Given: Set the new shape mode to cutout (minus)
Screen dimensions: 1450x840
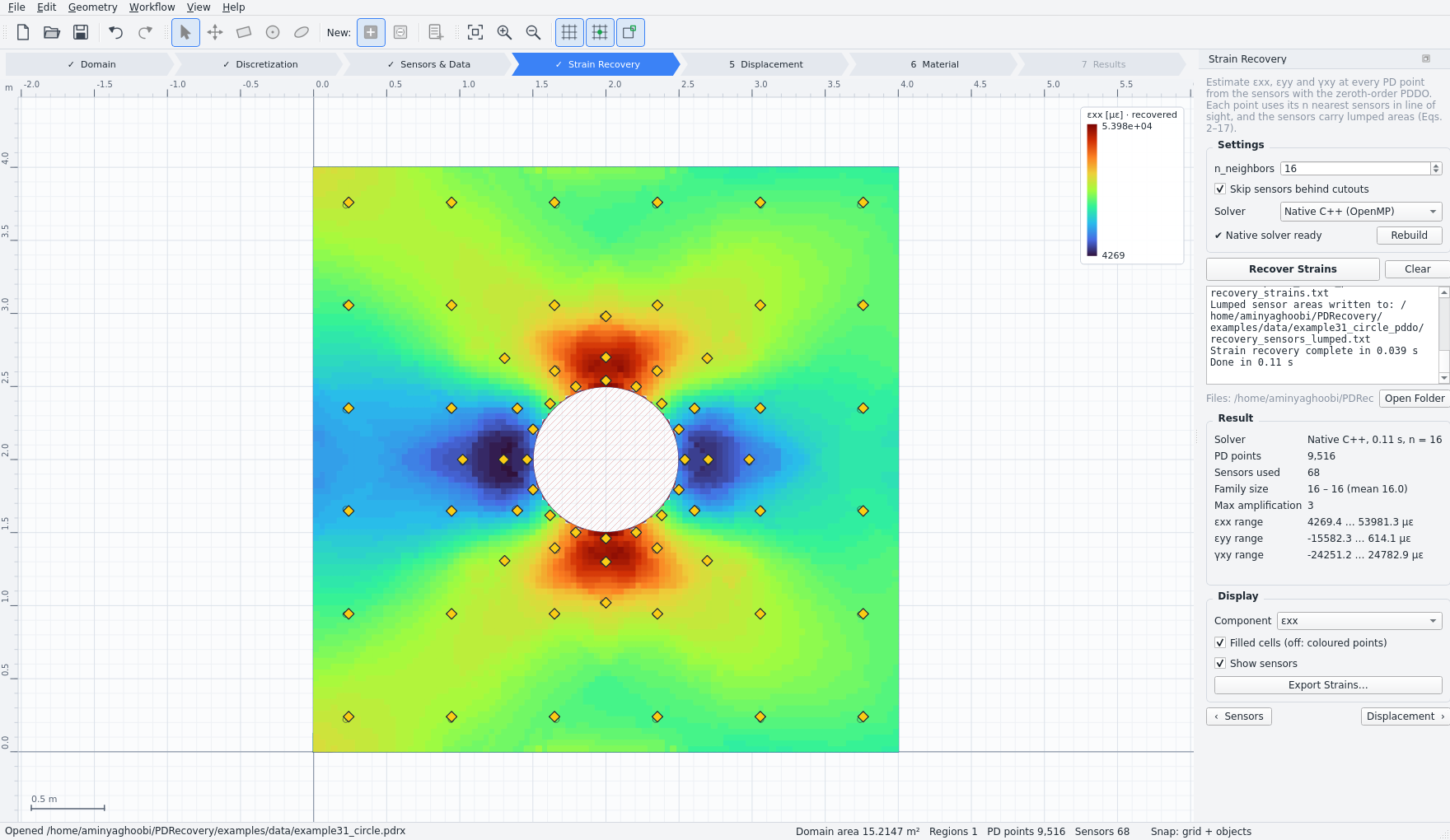Looking at the screenshot, I should (x=400, y=32).
